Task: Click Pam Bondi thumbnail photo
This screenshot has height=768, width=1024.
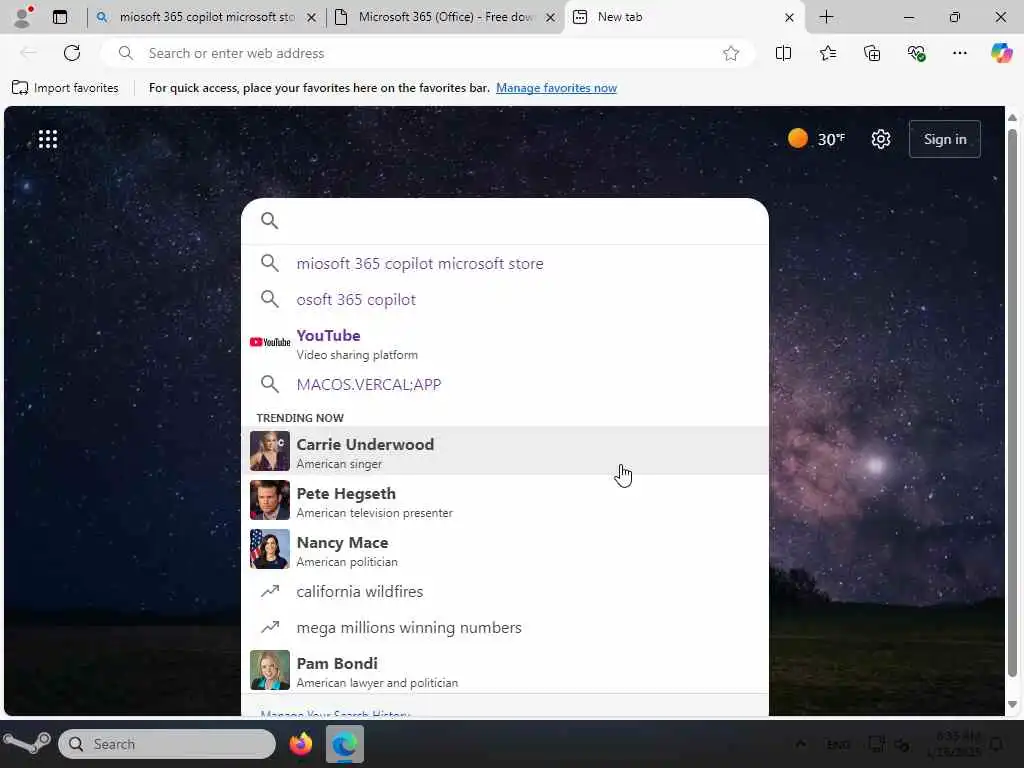Action: click(x=270, y=670)
